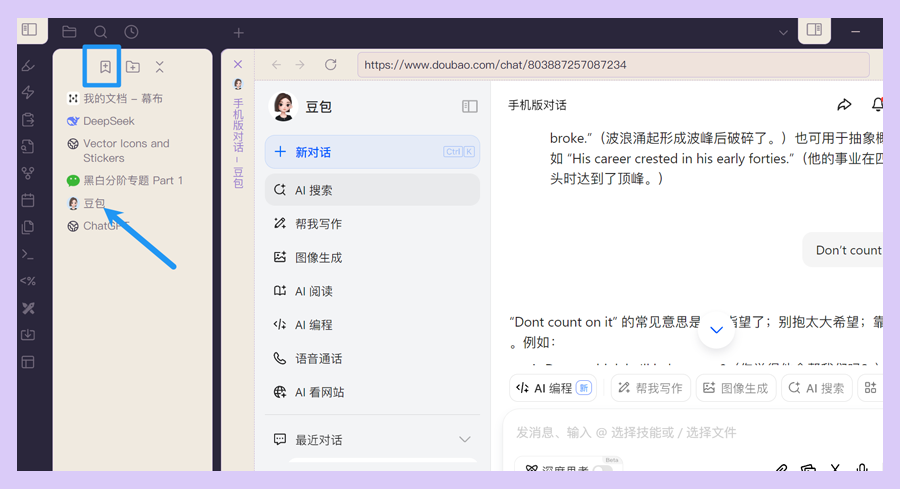Click the Don't count message bubble

pyautogui.click(x=843, y=250)
